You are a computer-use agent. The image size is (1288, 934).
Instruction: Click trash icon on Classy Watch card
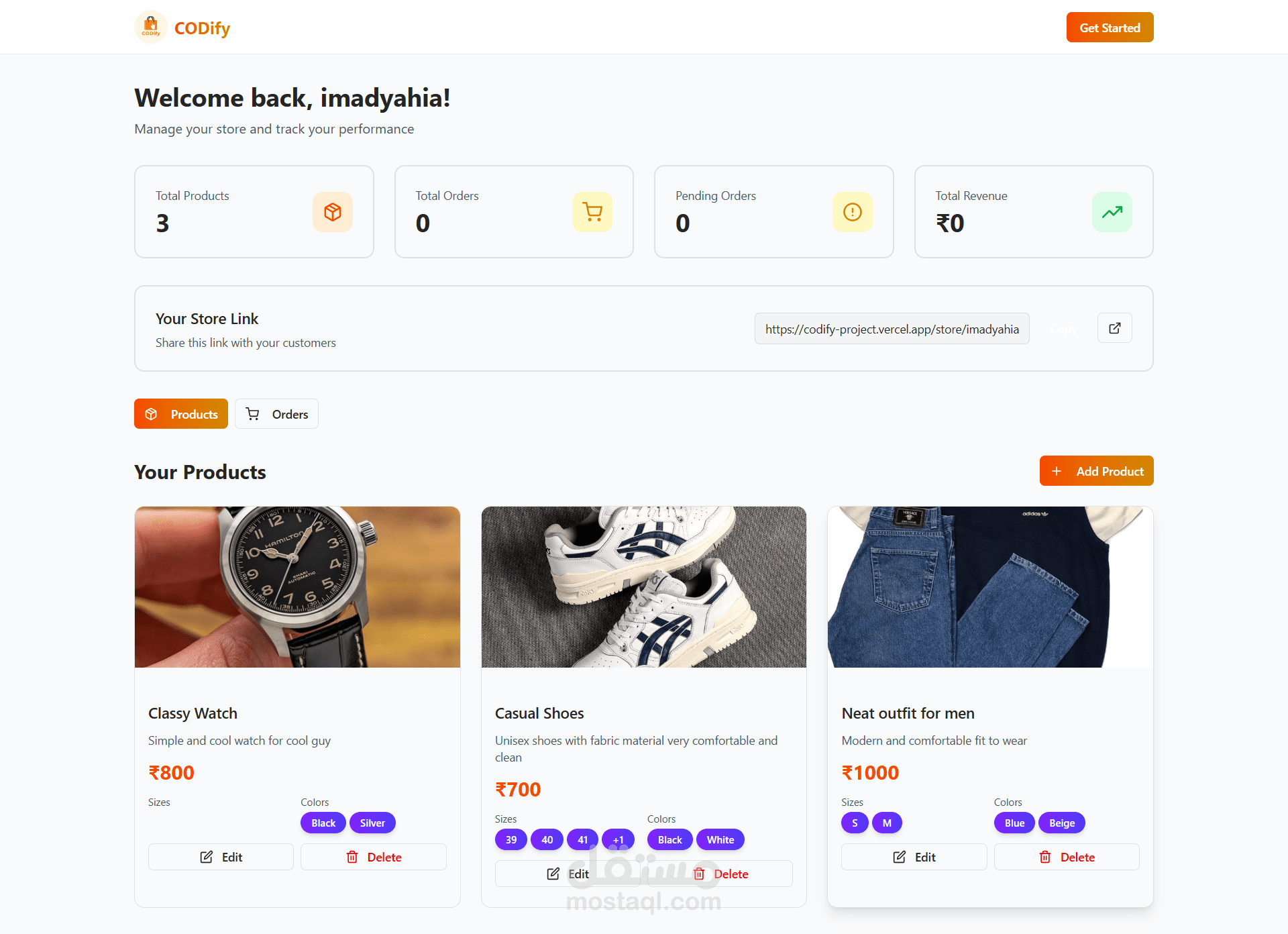(x=352, y=857)
